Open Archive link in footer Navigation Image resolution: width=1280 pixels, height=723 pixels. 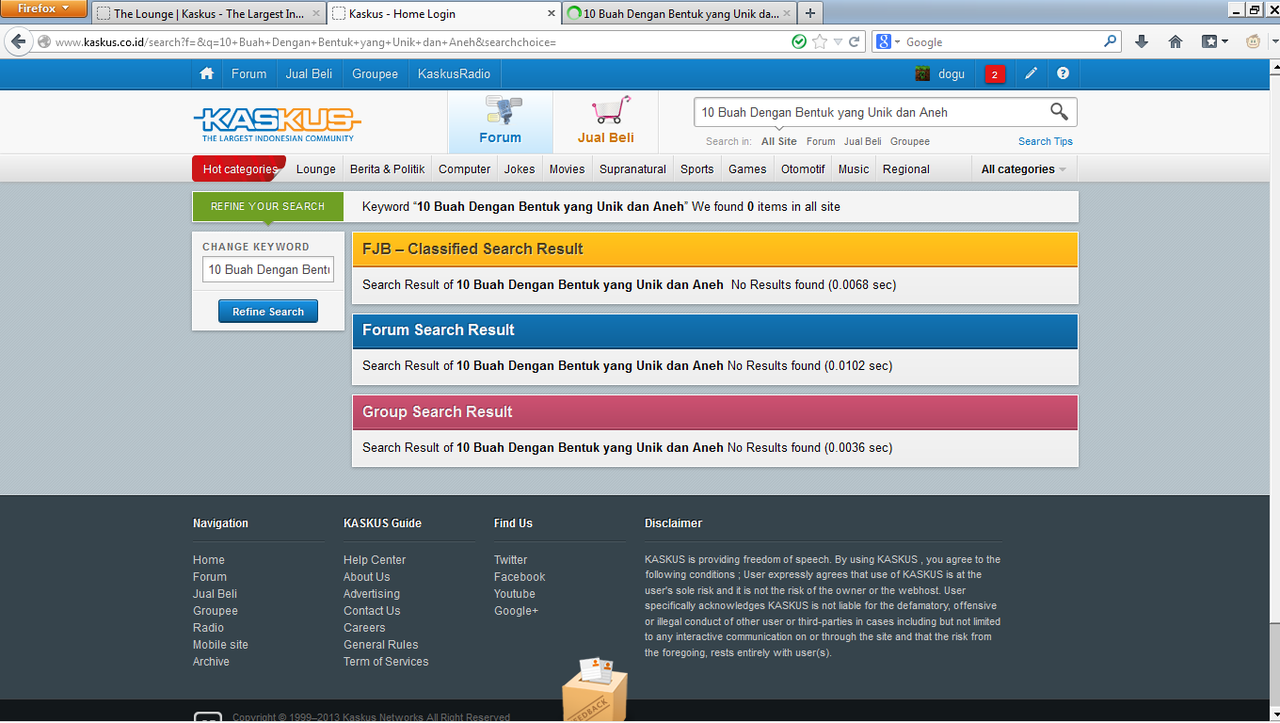[x=211, y=662]
